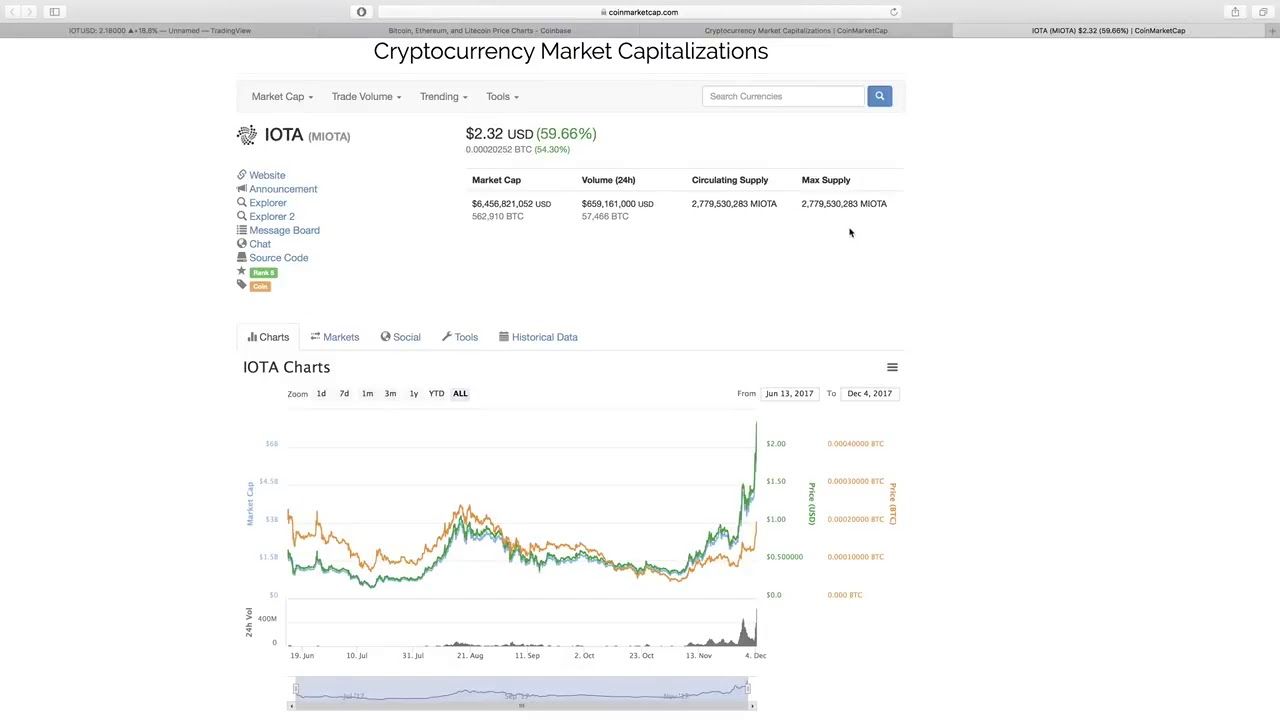
Task: Open the Message Board link
Action: pos(284,230)
